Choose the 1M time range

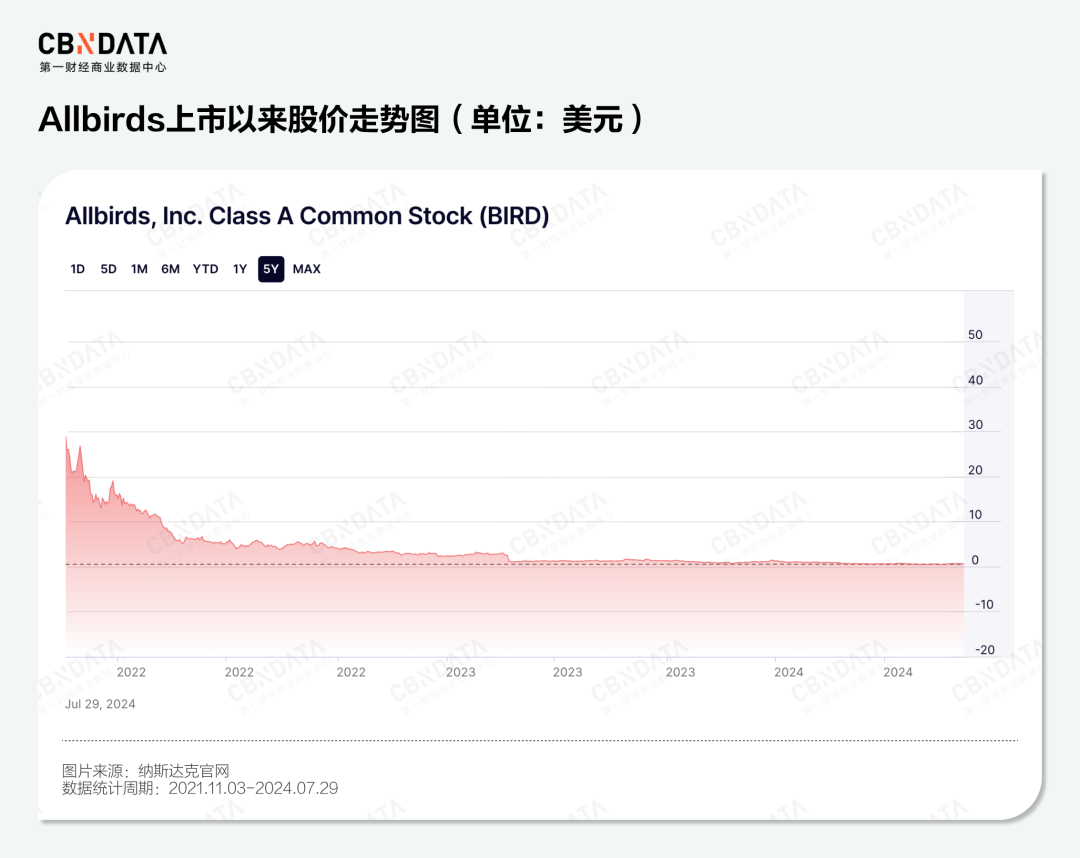click(x=139, y=269)
